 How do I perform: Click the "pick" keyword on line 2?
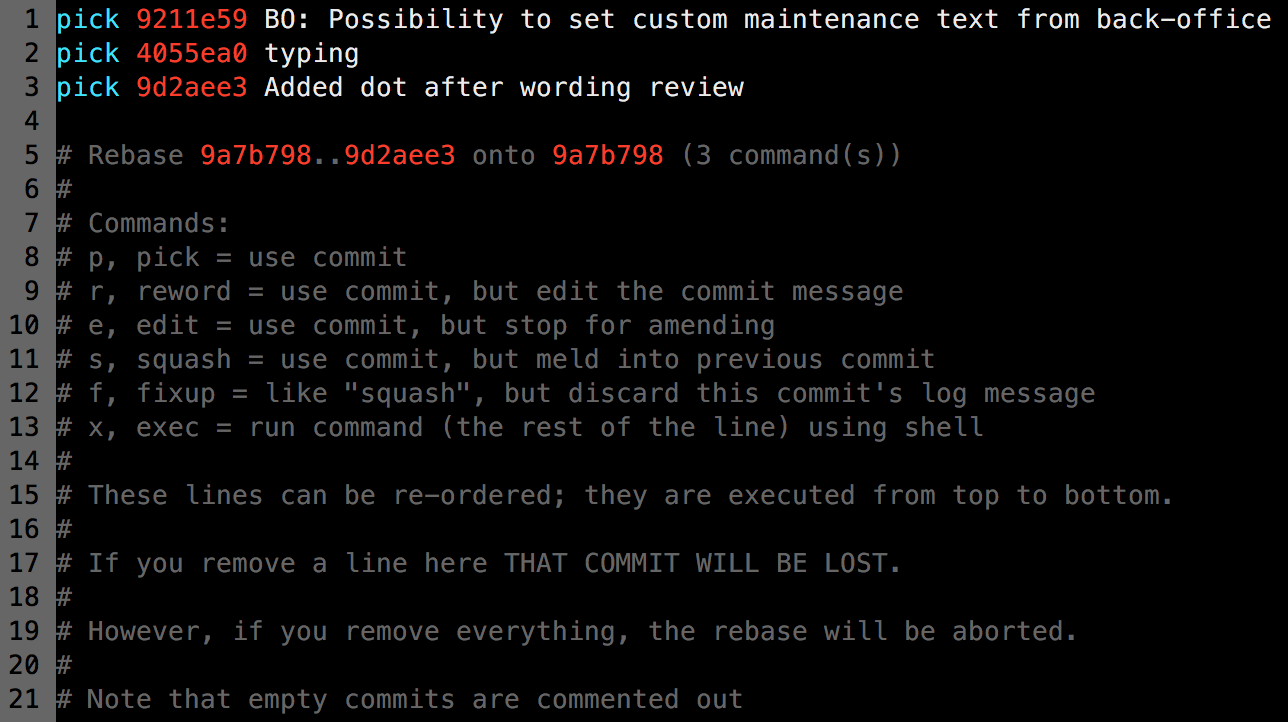(88, 53)
